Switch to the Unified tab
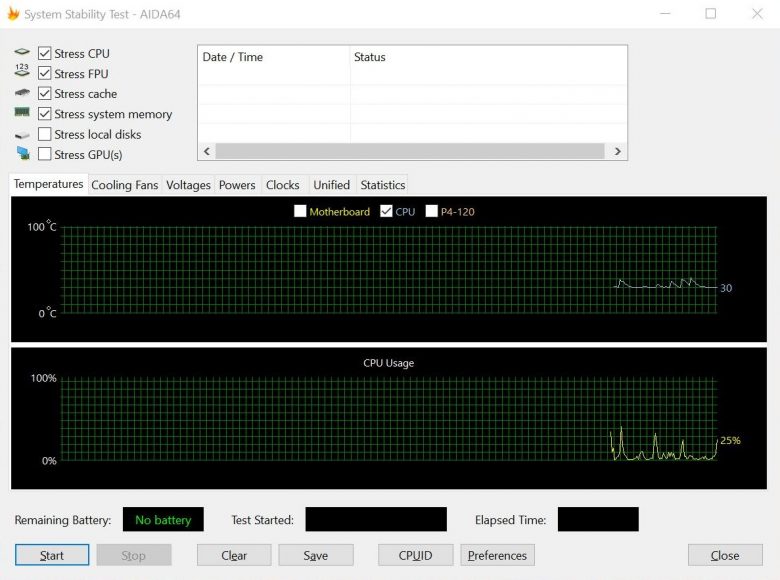The height and width of the screenshot is (580, 780). tap(331, 185)
